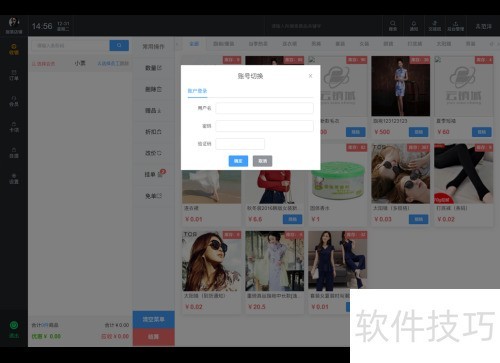Click the blue 清空菜单 clear button
The width and height of the screenshot is (500, 363).
point(154,319)
